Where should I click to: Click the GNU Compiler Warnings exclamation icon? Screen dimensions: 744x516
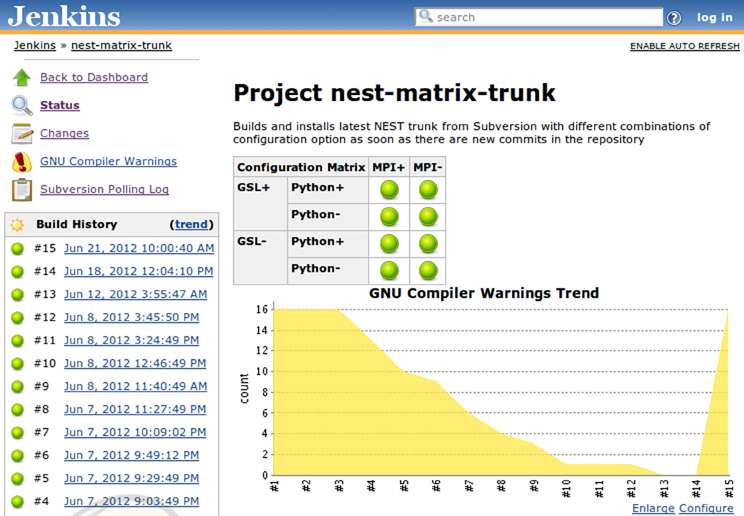(22, 161)
